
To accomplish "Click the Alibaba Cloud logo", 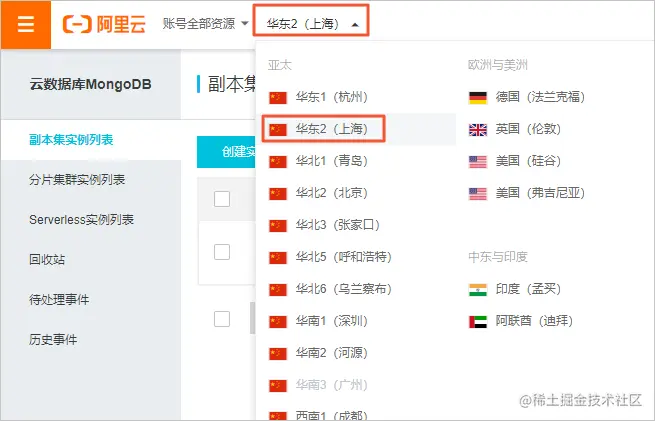I will 104,24.
